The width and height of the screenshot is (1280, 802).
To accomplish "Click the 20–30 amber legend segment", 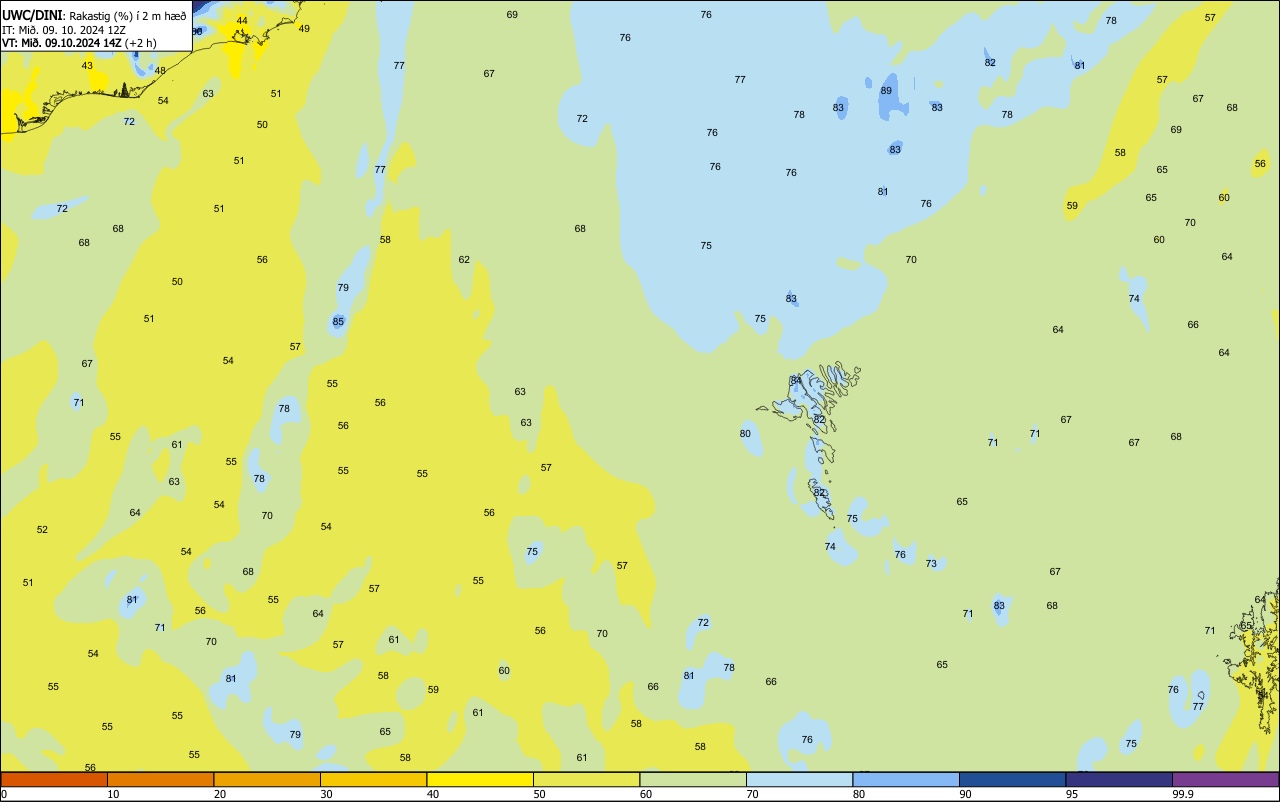I will point(267,779).
